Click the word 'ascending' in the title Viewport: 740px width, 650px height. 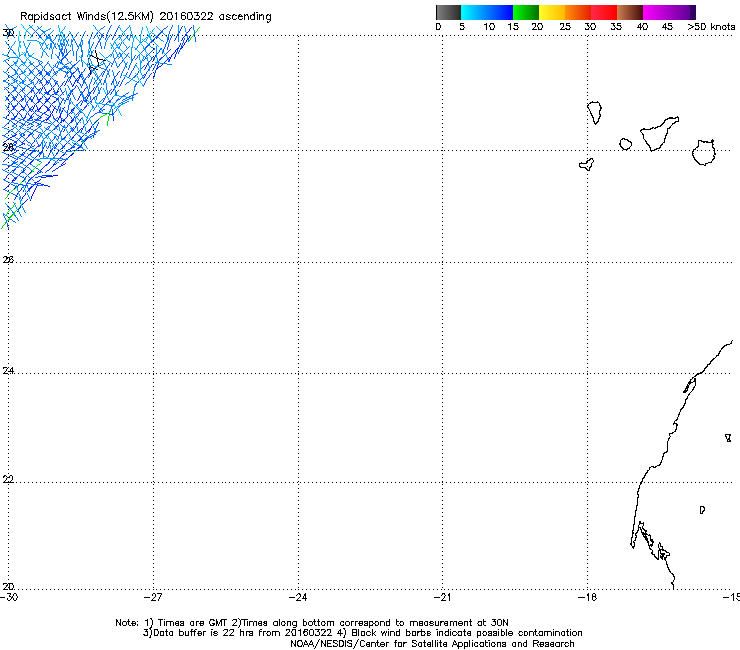pyautogui.click(x=245, y=17)
